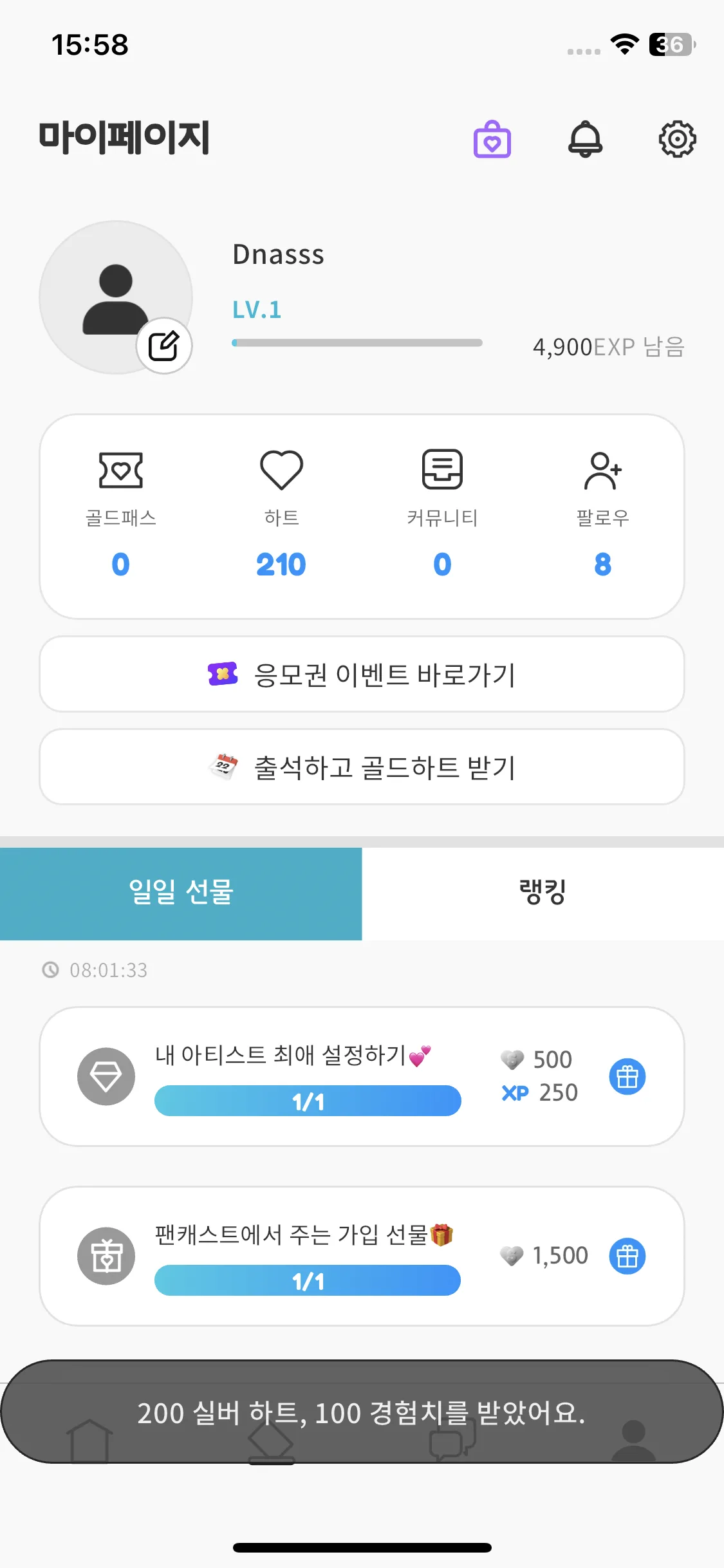Screen dimensions: 724x1568
Task: Go to 응모권 이벤트 바로가기
Action: 362,675
